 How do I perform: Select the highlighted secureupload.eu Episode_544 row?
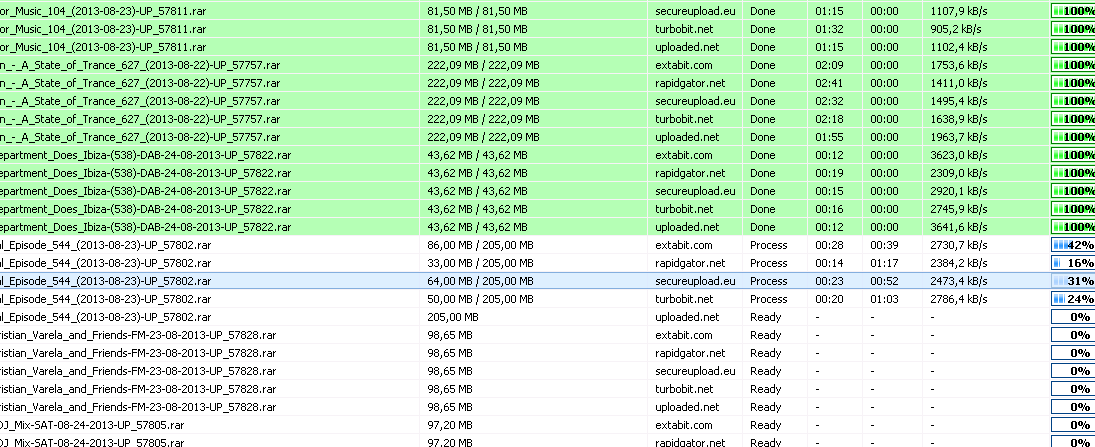(x=548, y=281)
